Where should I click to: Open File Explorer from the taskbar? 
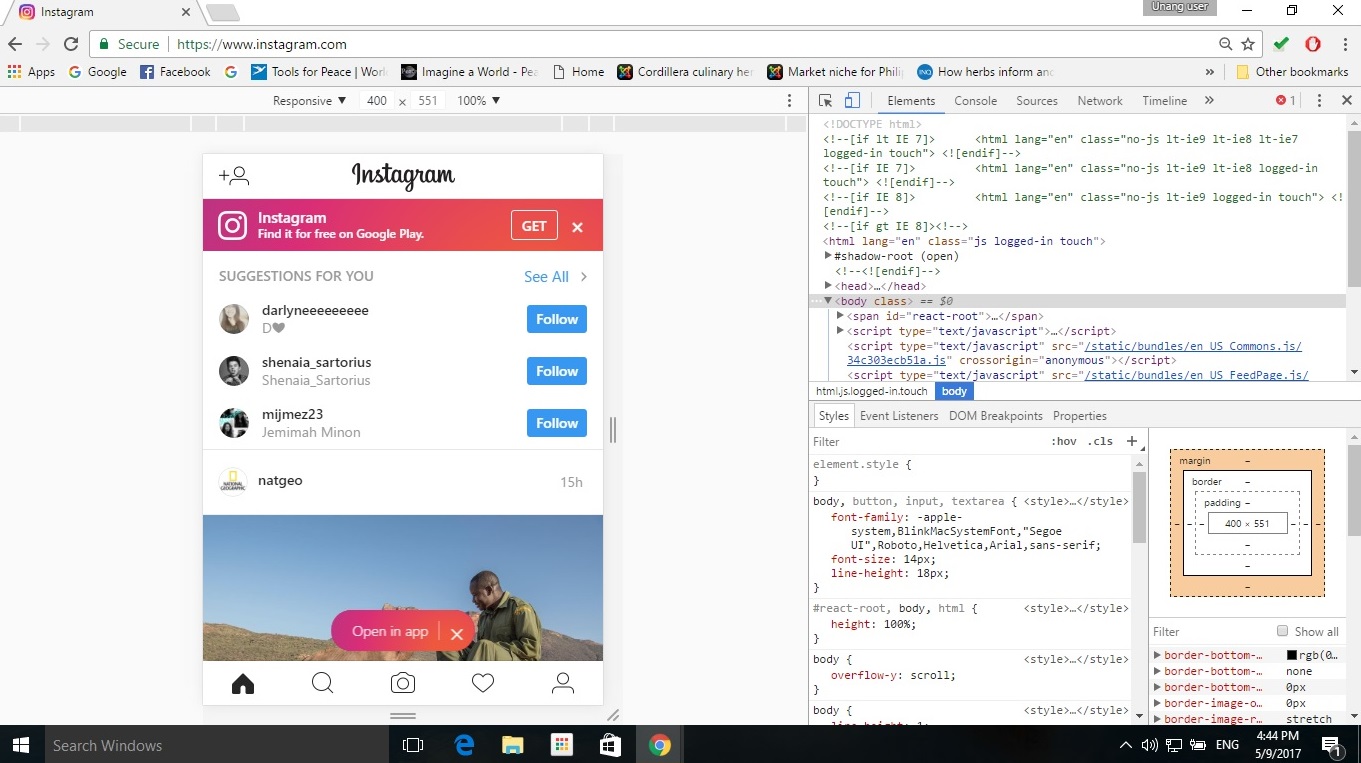(x=513, y=745)
